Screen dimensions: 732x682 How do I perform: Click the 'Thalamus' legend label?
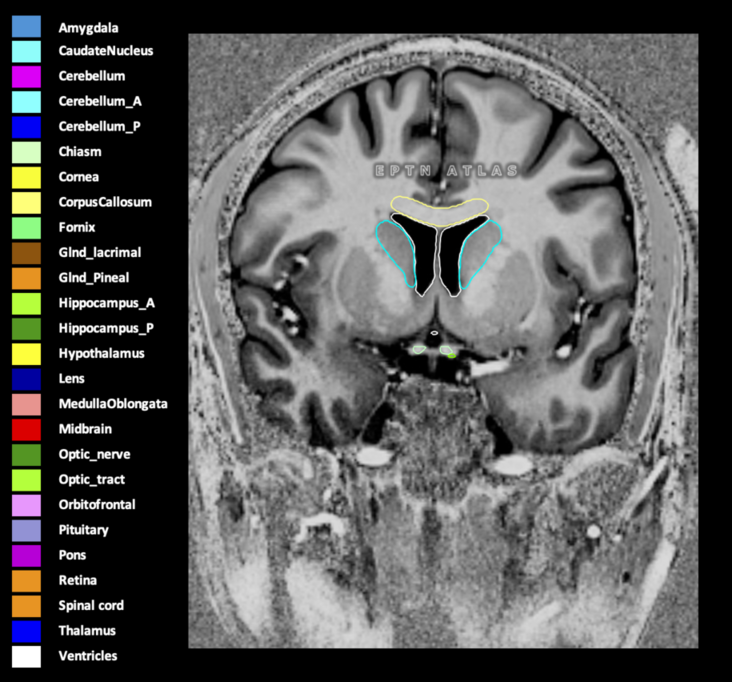tap(87, 630)
